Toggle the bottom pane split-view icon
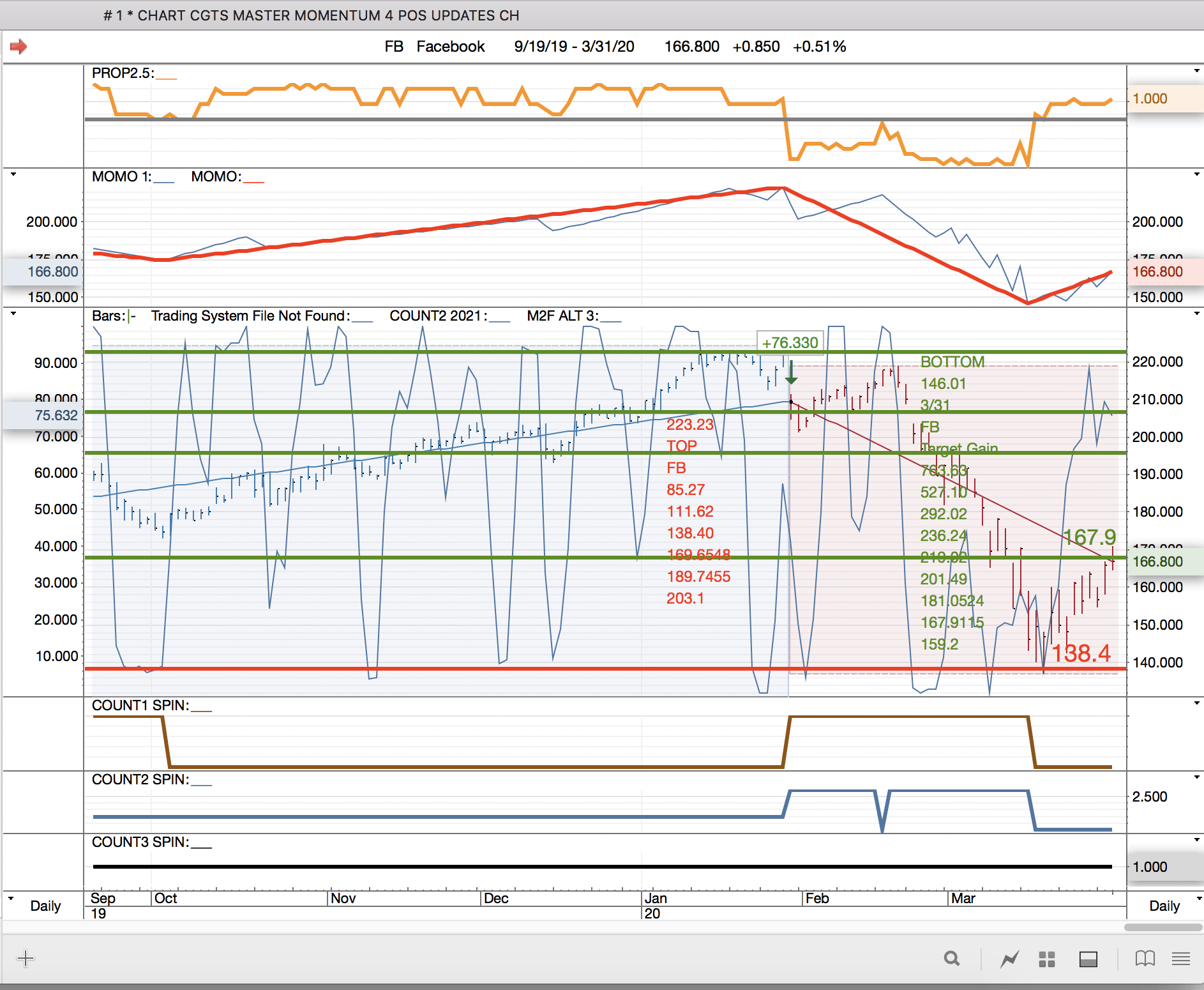The width and height of the screenshot is (1204, 990). click(1088, 959)
